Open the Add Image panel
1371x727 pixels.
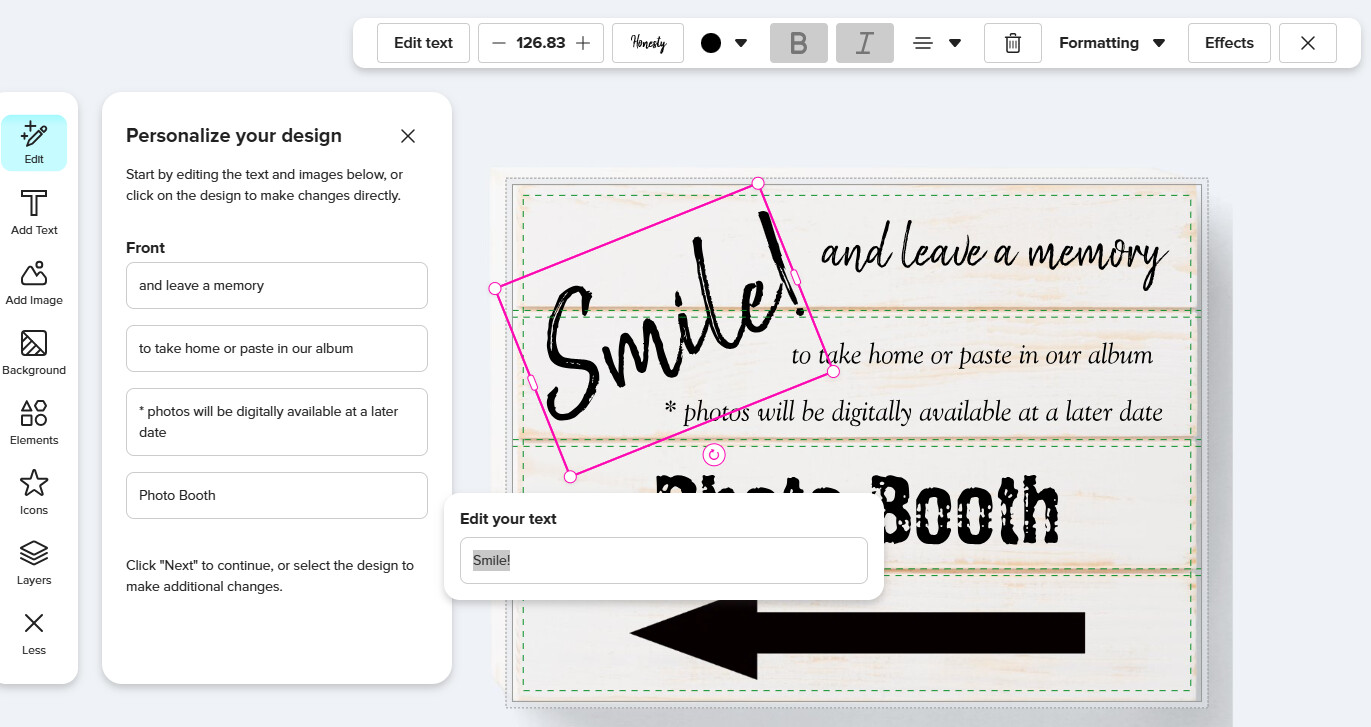34,283
